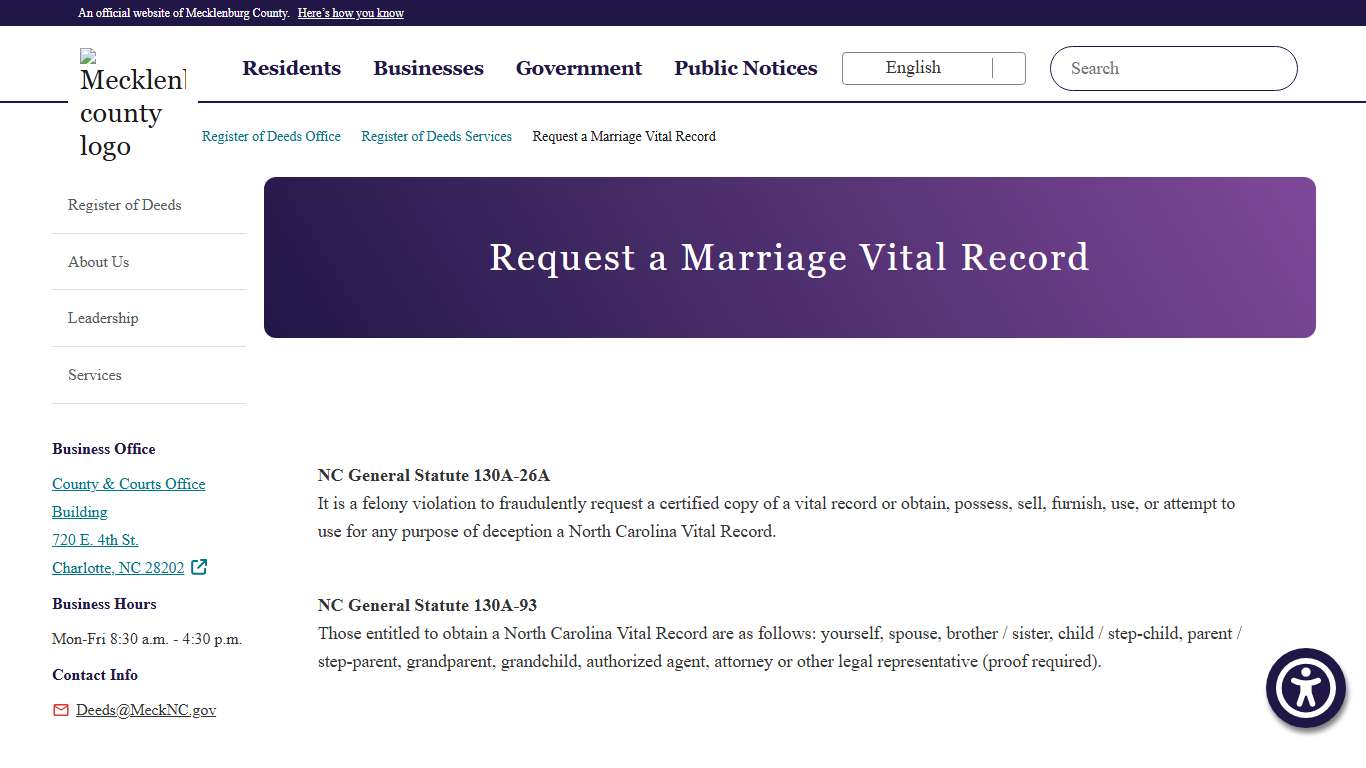The image size is (1366, 768).
Task: Open the Government menu
Action: 578,68
